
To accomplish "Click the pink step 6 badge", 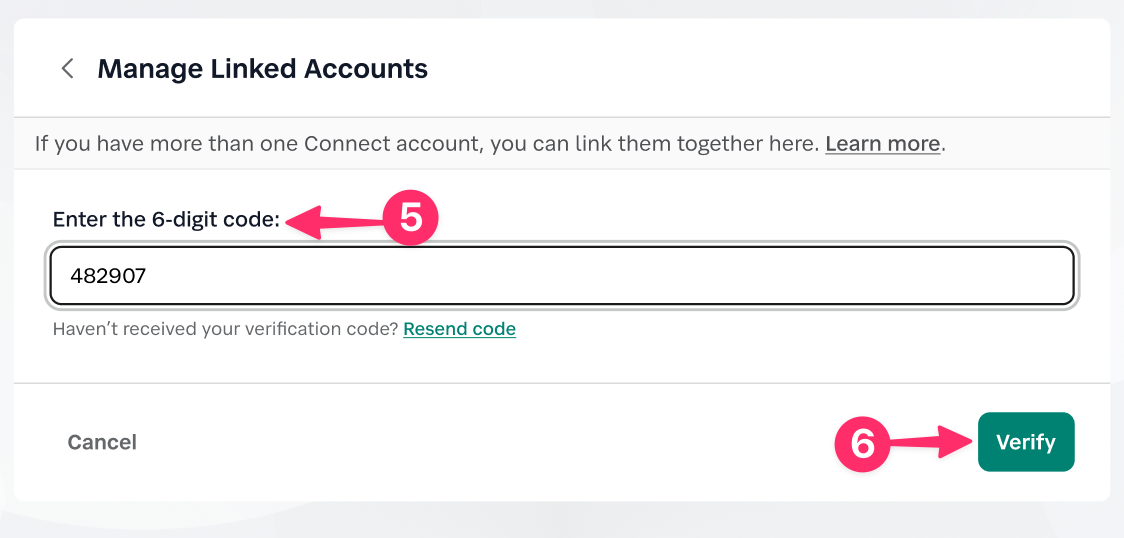I will (x=862, y=442).
